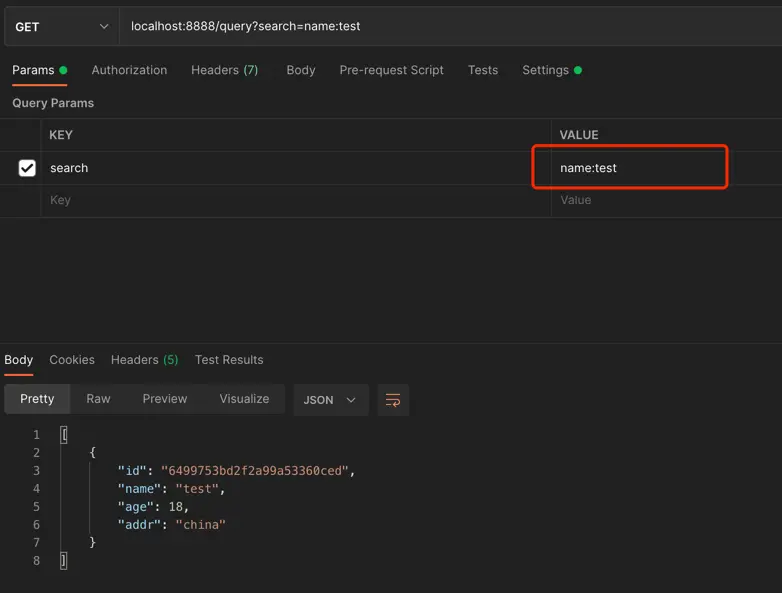Open the Test Results tab
782x593 pixels.
pyautogui.click(x=229, y=360)
